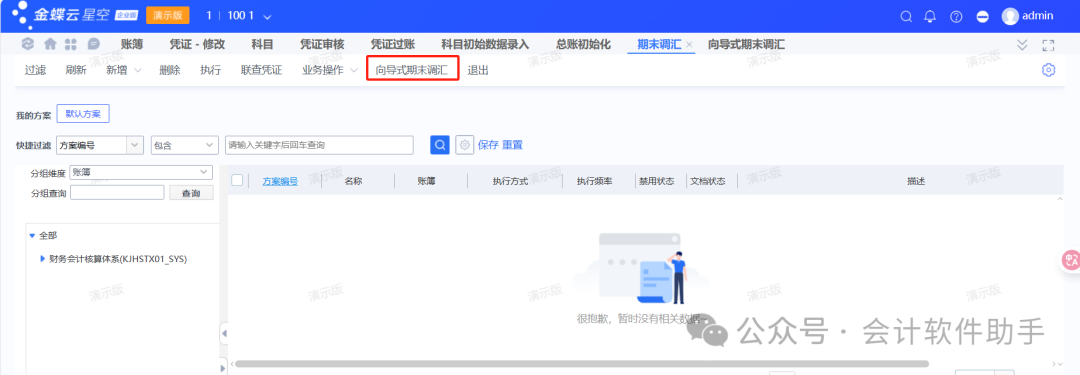Click 退出 to exit
Screen dimensions: 1080x375
478,70
